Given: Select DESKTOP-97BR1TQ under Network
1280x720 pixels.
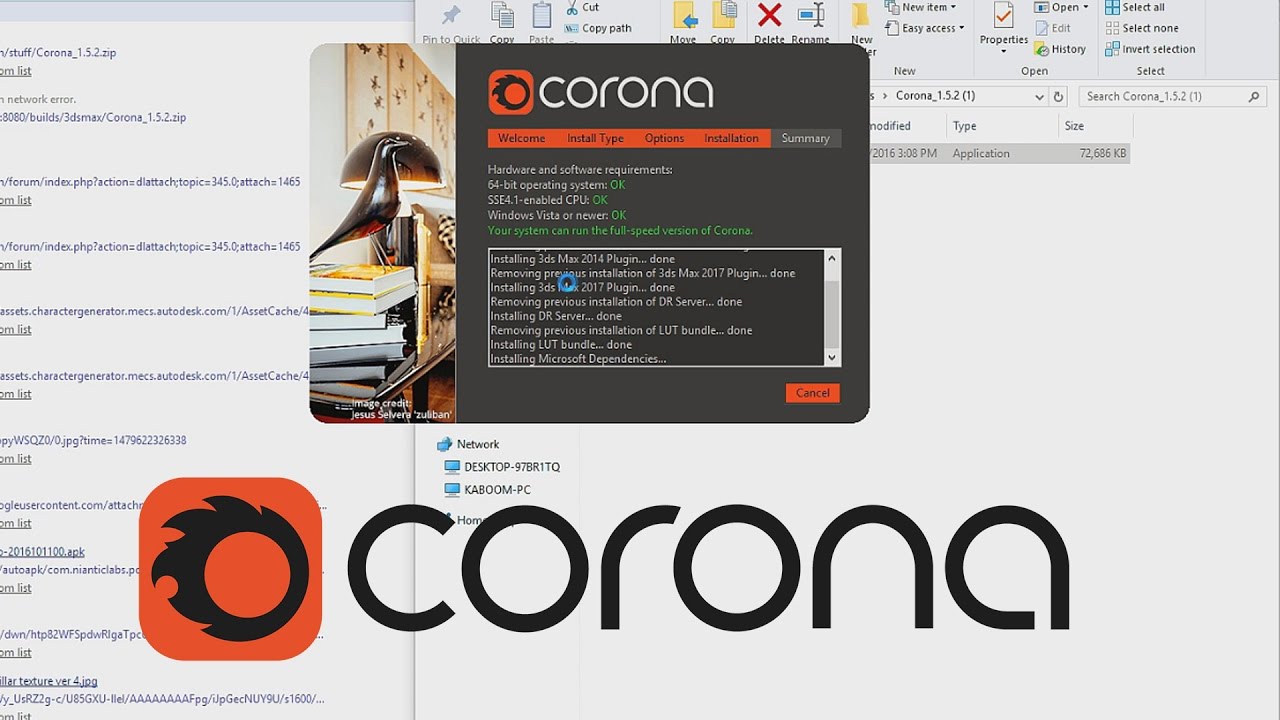Looking at the screenshot, I should coord(512,467).
